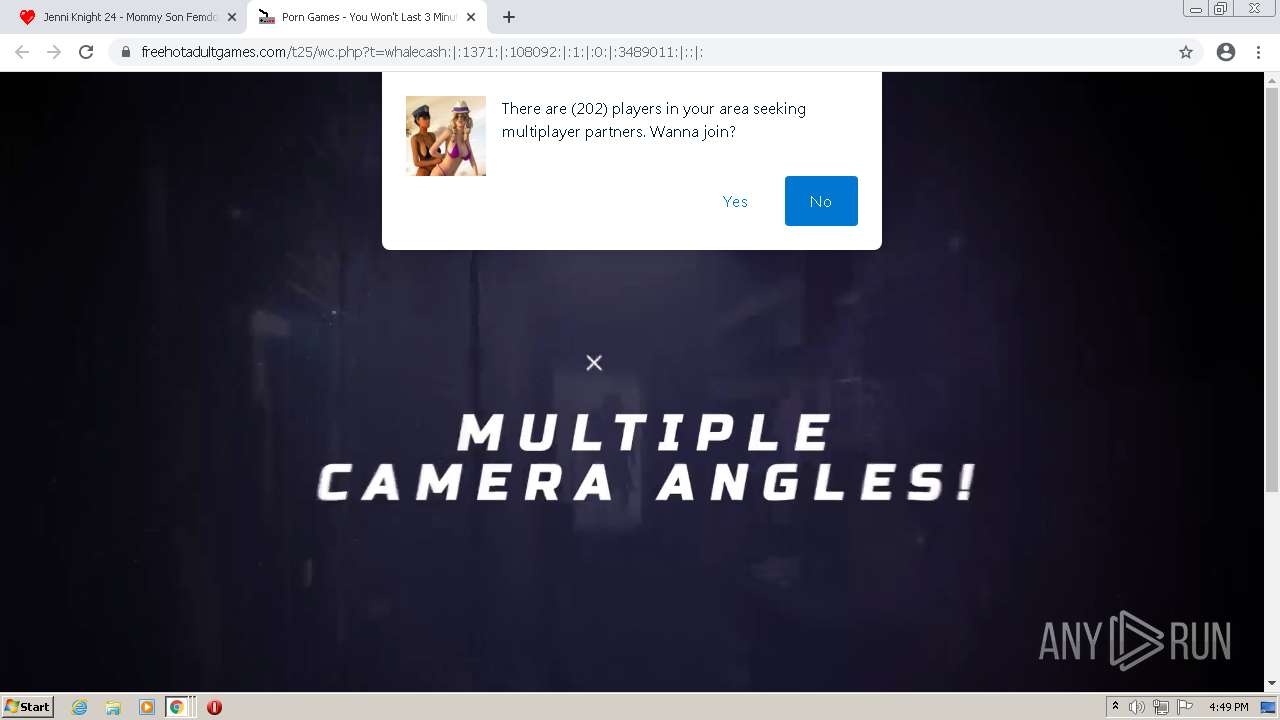The image size is (1280, 720).
Task: Close the Porn Games tab
Action: tap(471, 17)
